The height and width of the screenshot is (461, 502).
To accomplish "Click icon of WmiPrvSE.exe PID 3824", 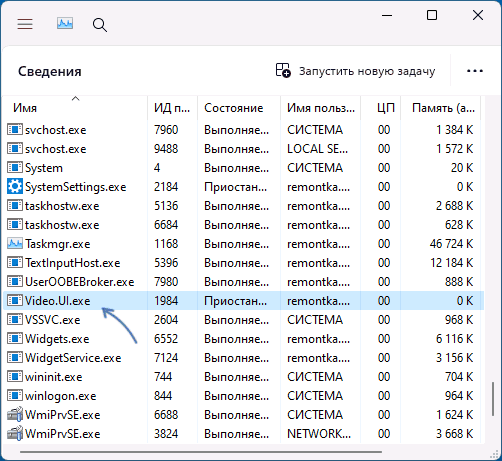I will (15, 433).
